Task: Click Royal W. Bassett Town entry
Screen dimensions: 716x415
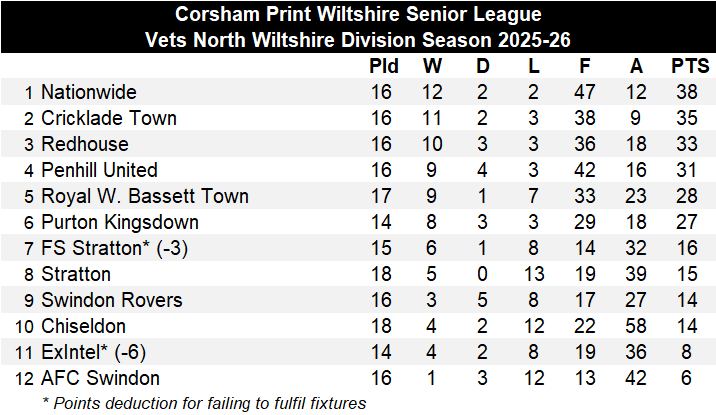Action: point(144,196)
